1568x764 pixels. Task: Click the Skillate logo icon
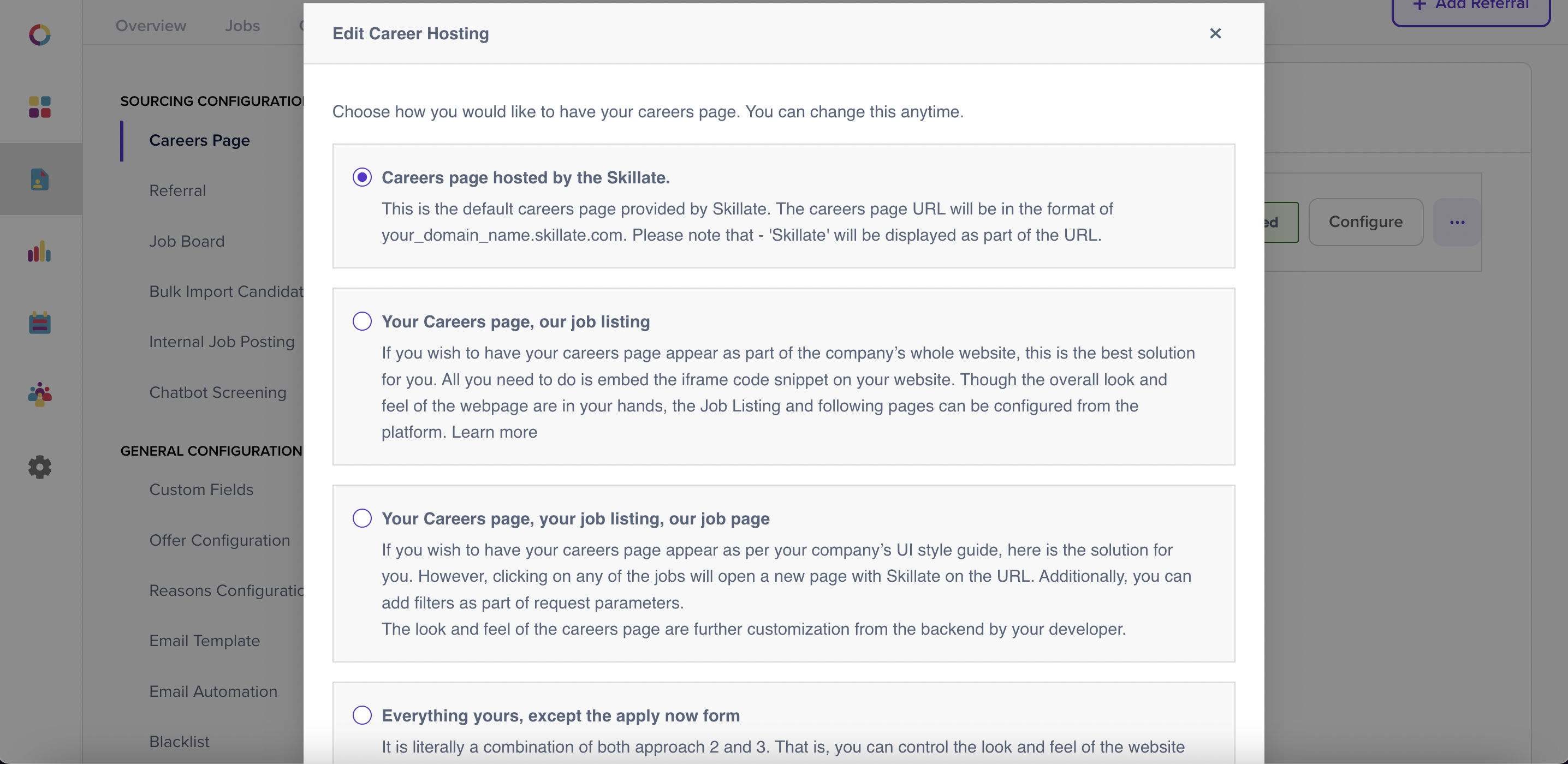[39, 35]
